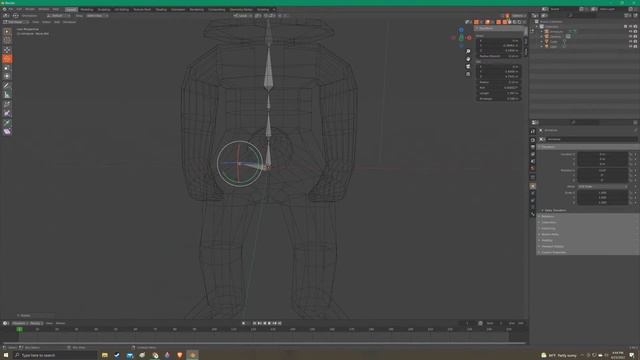Open Tool properties tab icon
640x360 pixels.
533,131
